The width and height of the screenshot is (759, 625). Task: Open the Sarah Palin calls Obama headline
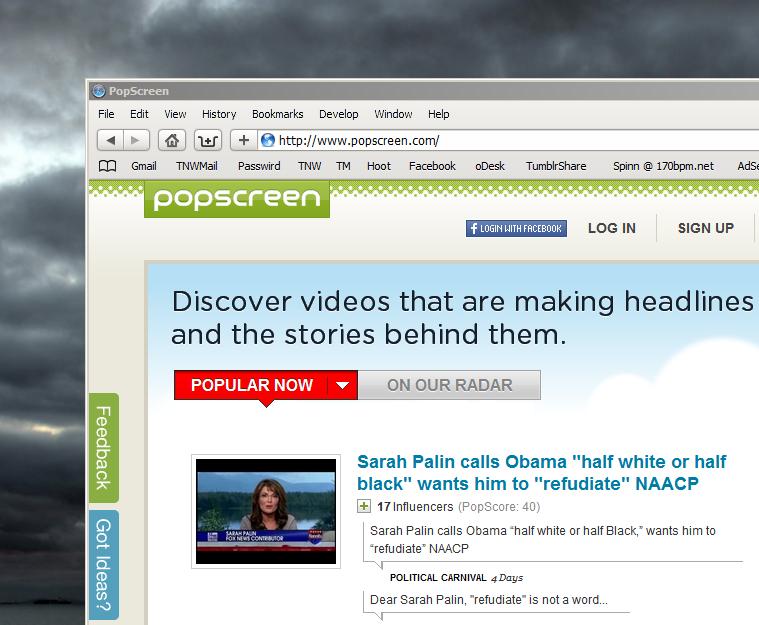pos(542,473)
